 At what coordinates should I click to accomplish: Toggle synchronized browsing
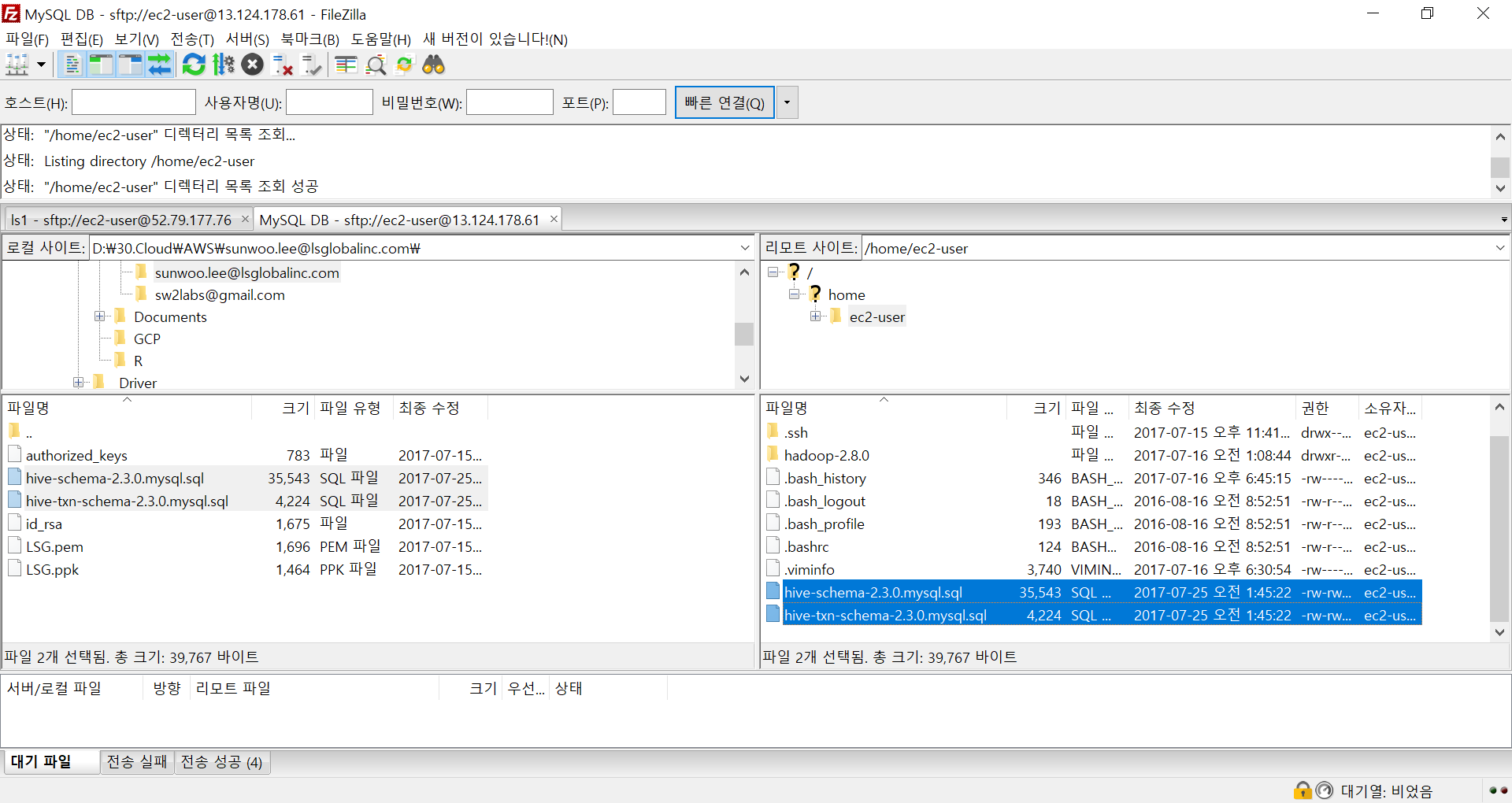(x=405, y=65)
